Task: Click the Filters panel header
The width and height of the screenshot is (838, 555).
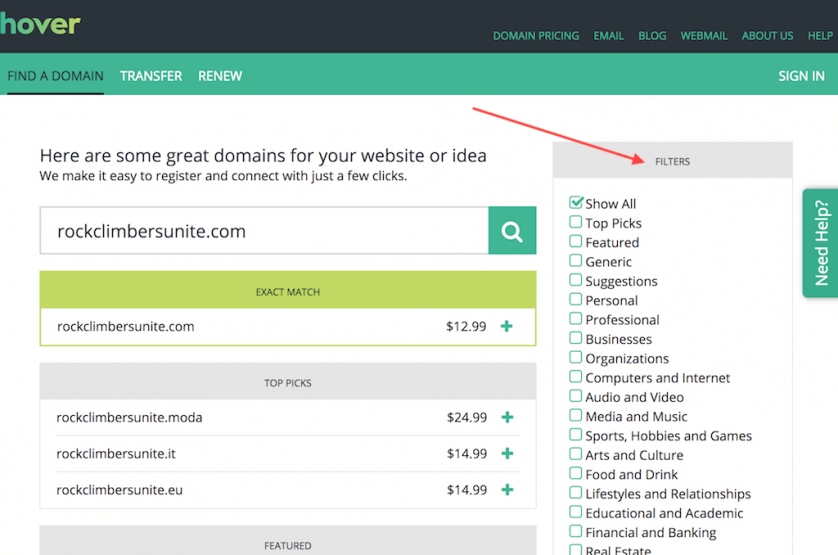Action: pyautogui.click(x=672, y=160)
